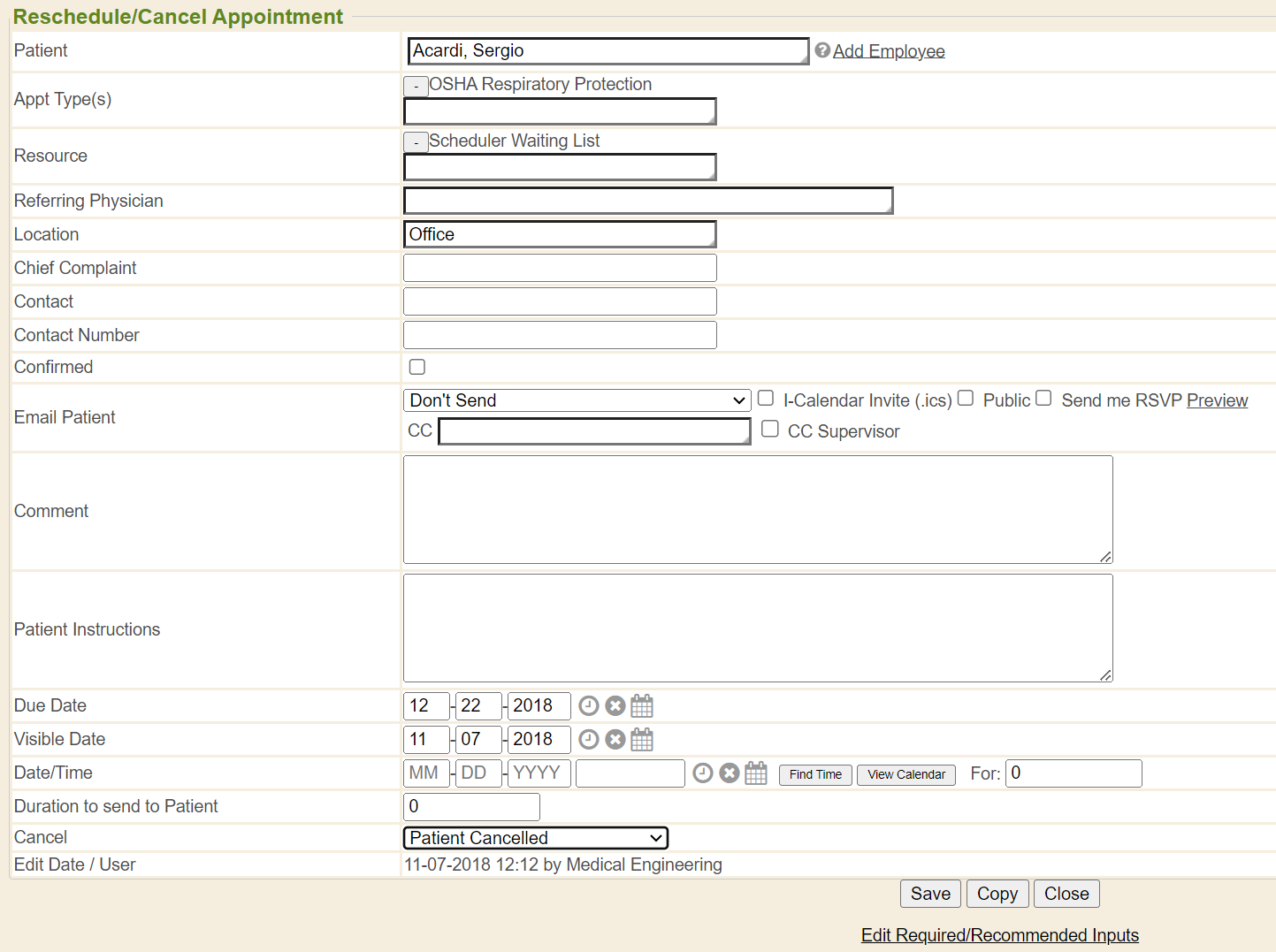
Task: Tick the Confirmed checkbox
Action: coord(417,367)
